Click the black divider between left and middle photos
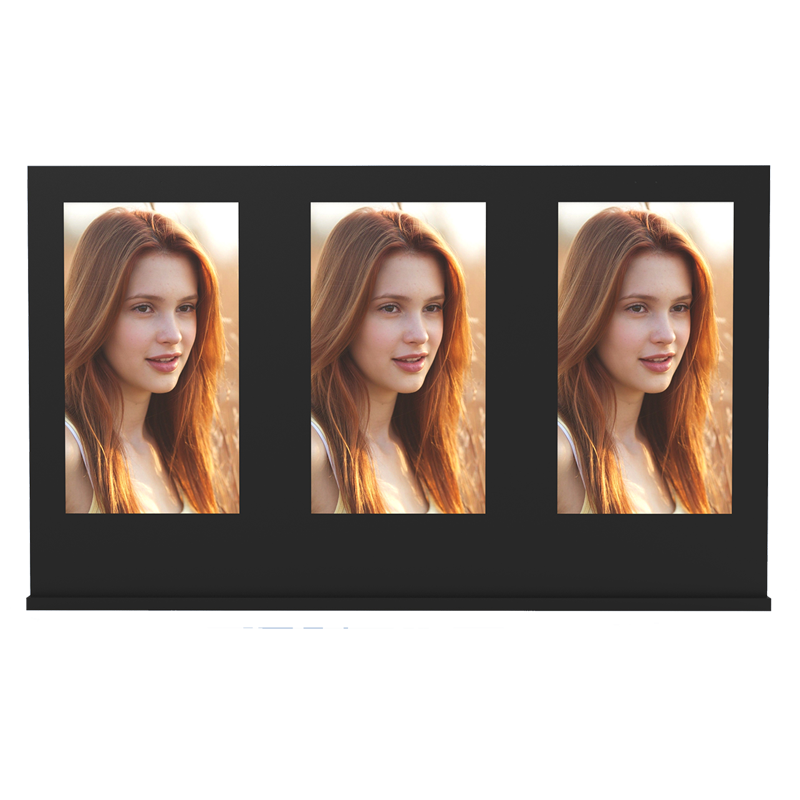The image size is (800, 800). click(274, 357)
